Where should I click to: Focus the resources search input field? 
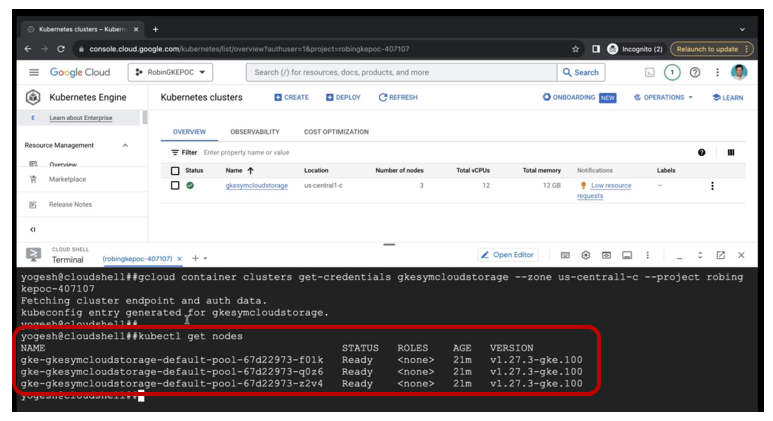tap(401, 72)
